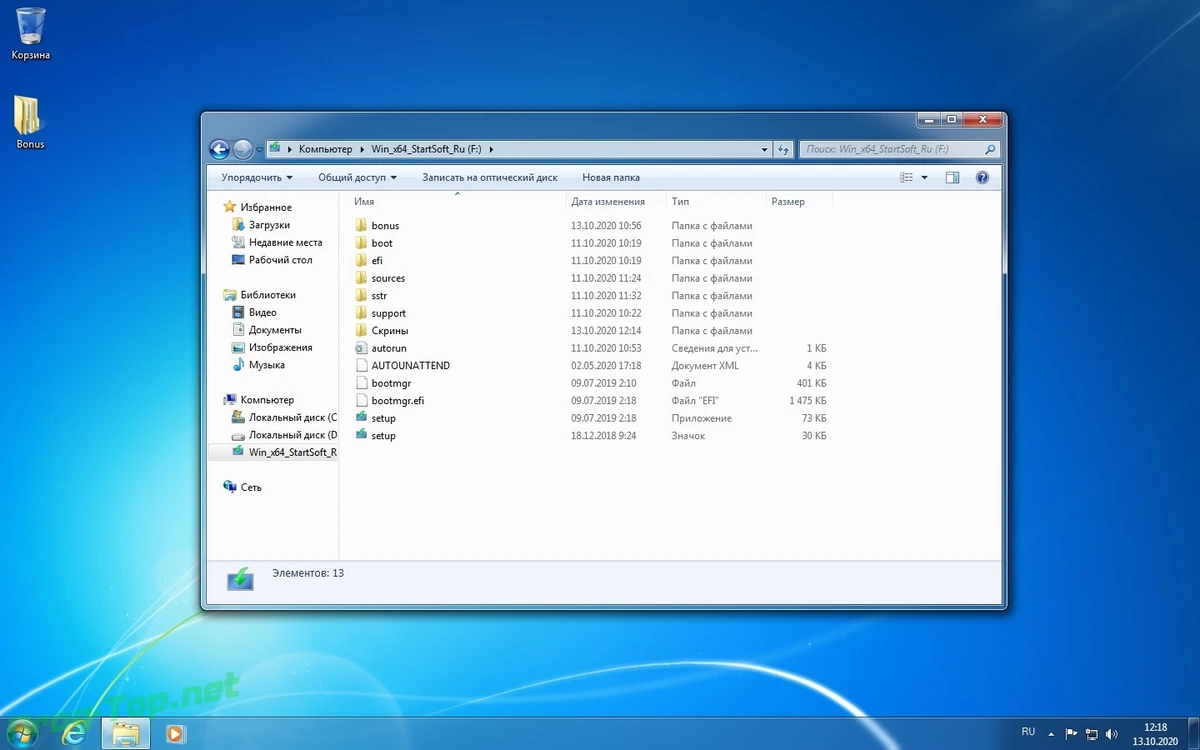
Task: Click the volume speaker tray icon
Action: [x=1110, y=734]
